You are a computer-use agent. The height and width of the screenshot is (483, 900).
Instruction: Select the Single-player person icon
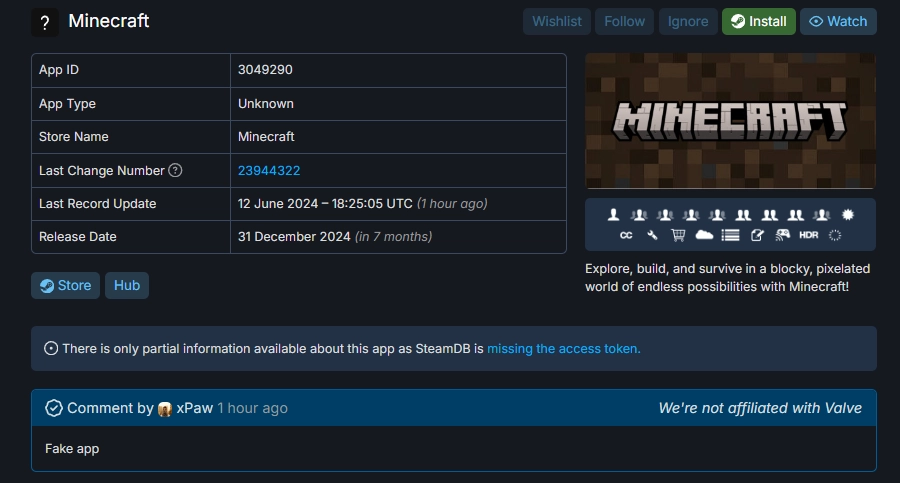coord(614,215)
